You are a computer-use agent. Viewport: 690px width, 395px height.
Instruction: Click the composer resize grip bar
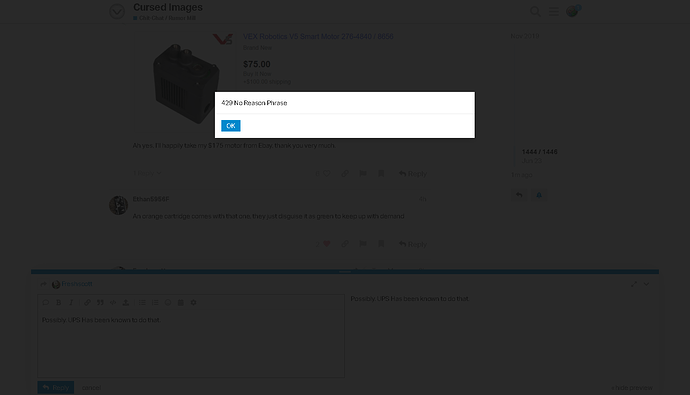pos(345,272)
